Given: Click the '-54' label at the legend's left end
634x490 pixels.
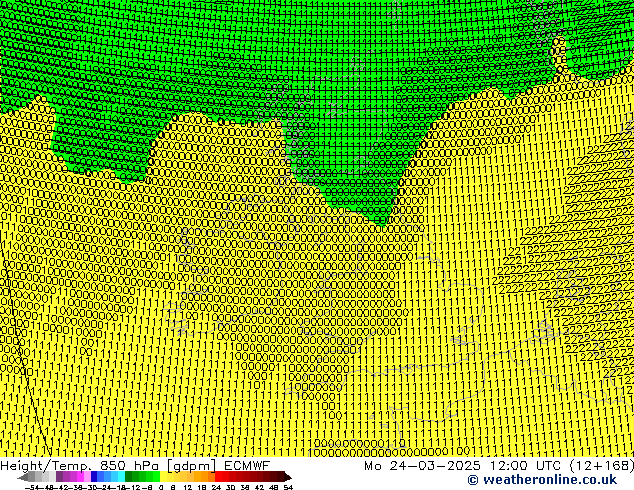Looking at the screenshot, I should [x=32, y=488].
